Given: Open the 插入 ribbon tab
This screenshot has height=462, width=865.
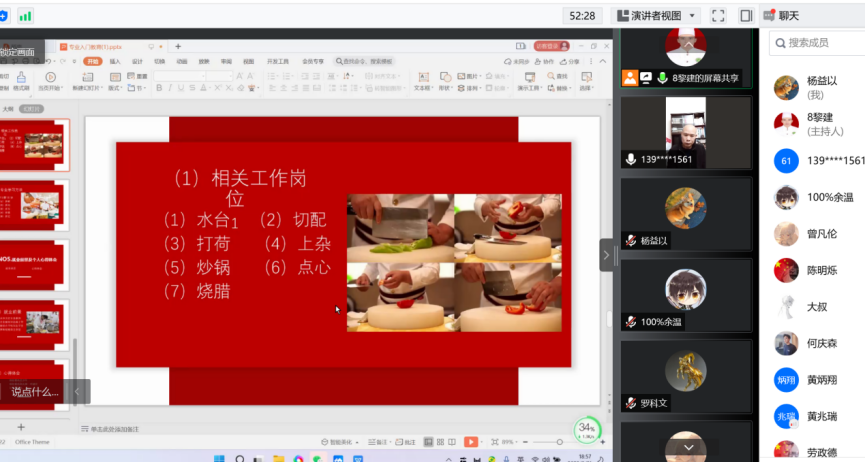Looking at the screenshot, I should (115, 61).
